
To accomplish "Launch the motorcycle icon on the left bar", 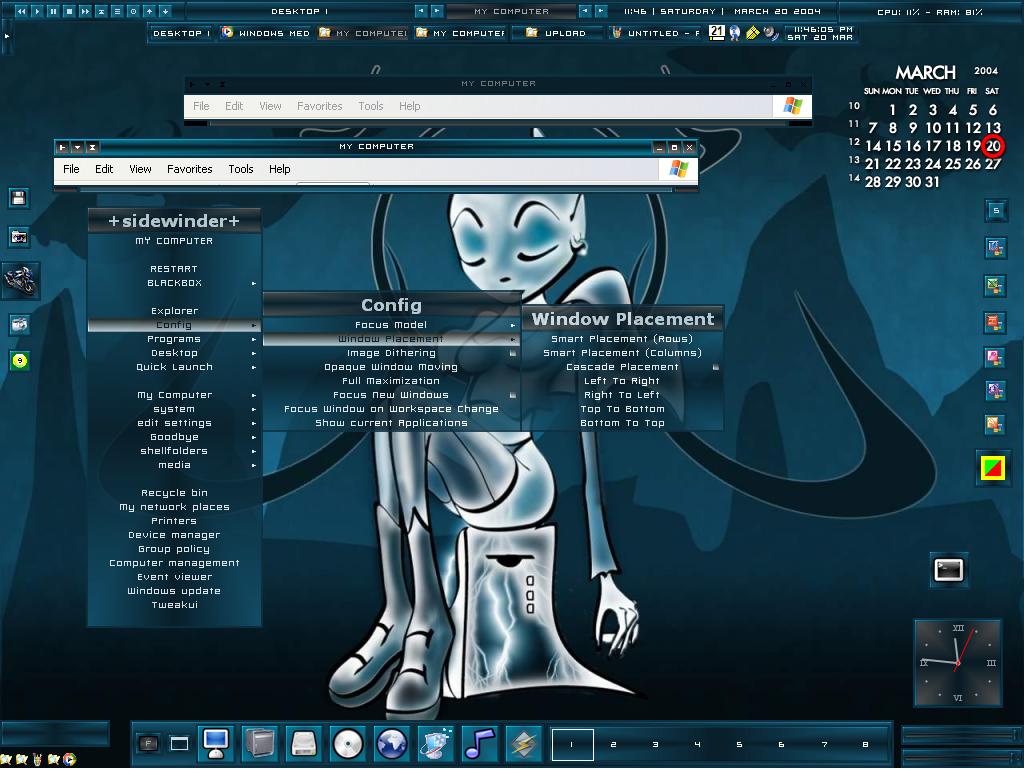I will click(x=20, y=280).
